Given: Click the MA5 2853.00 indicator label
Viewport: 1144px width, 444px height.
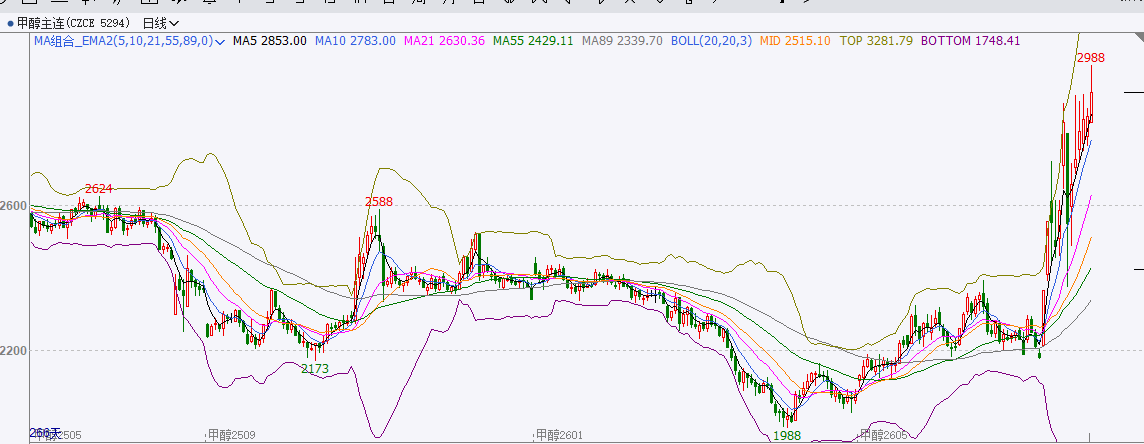Looking at the screenshot, I should pos(269,41).
